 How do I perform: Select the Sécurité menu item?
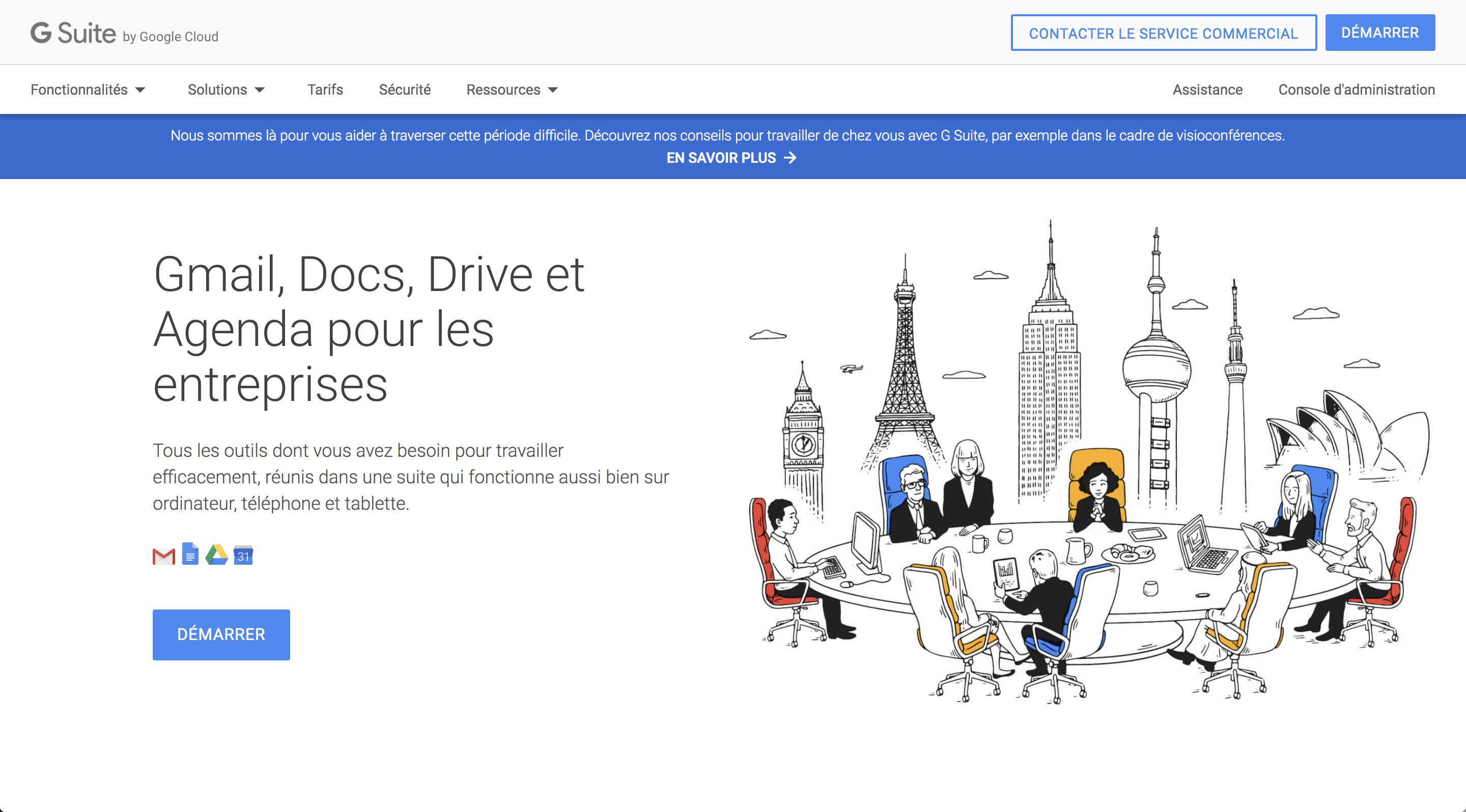click(404, 90)
